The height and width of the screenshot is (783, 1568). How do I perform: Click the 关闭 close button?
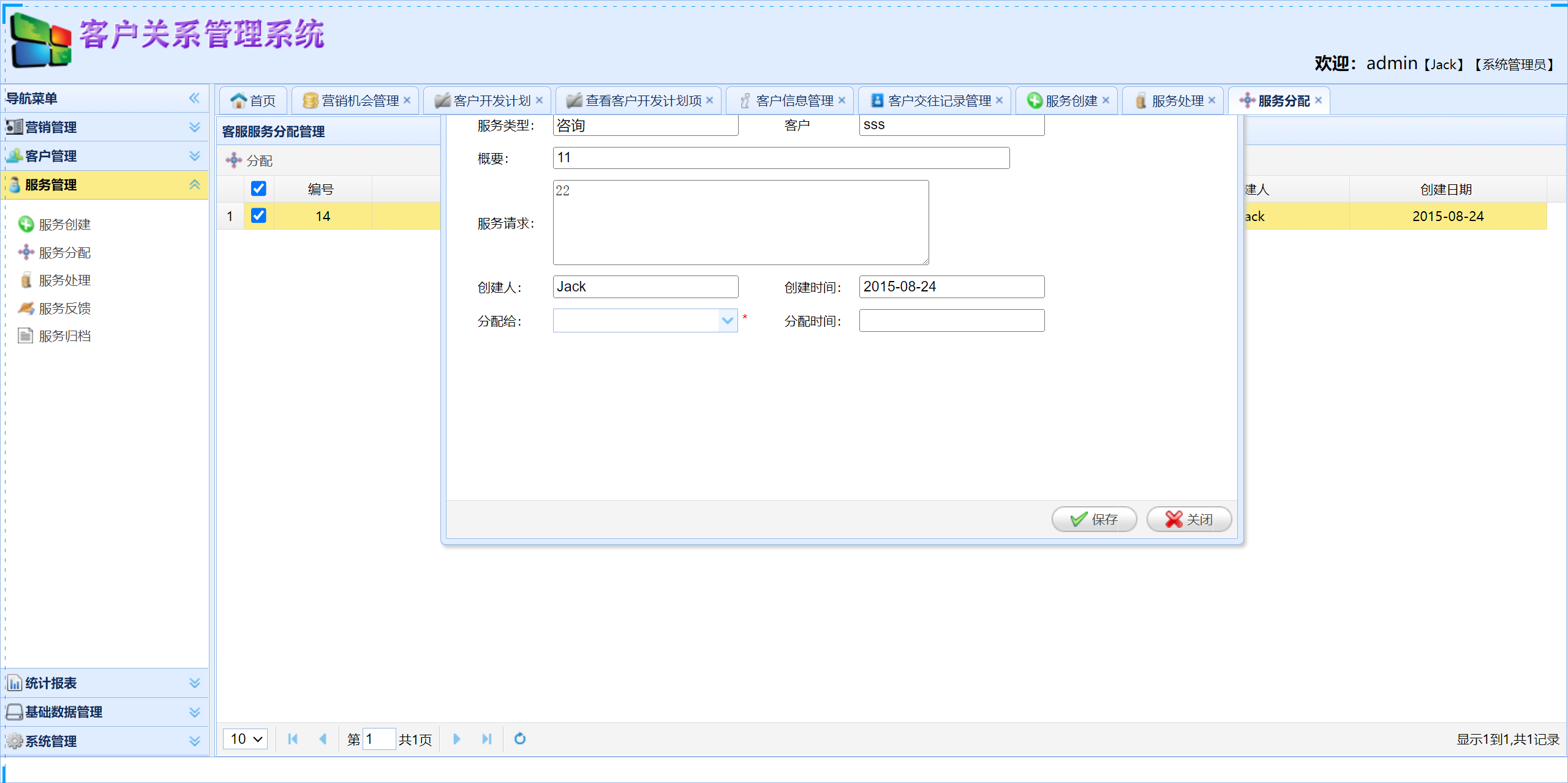pyautogui.click(x=1188, y=519)
